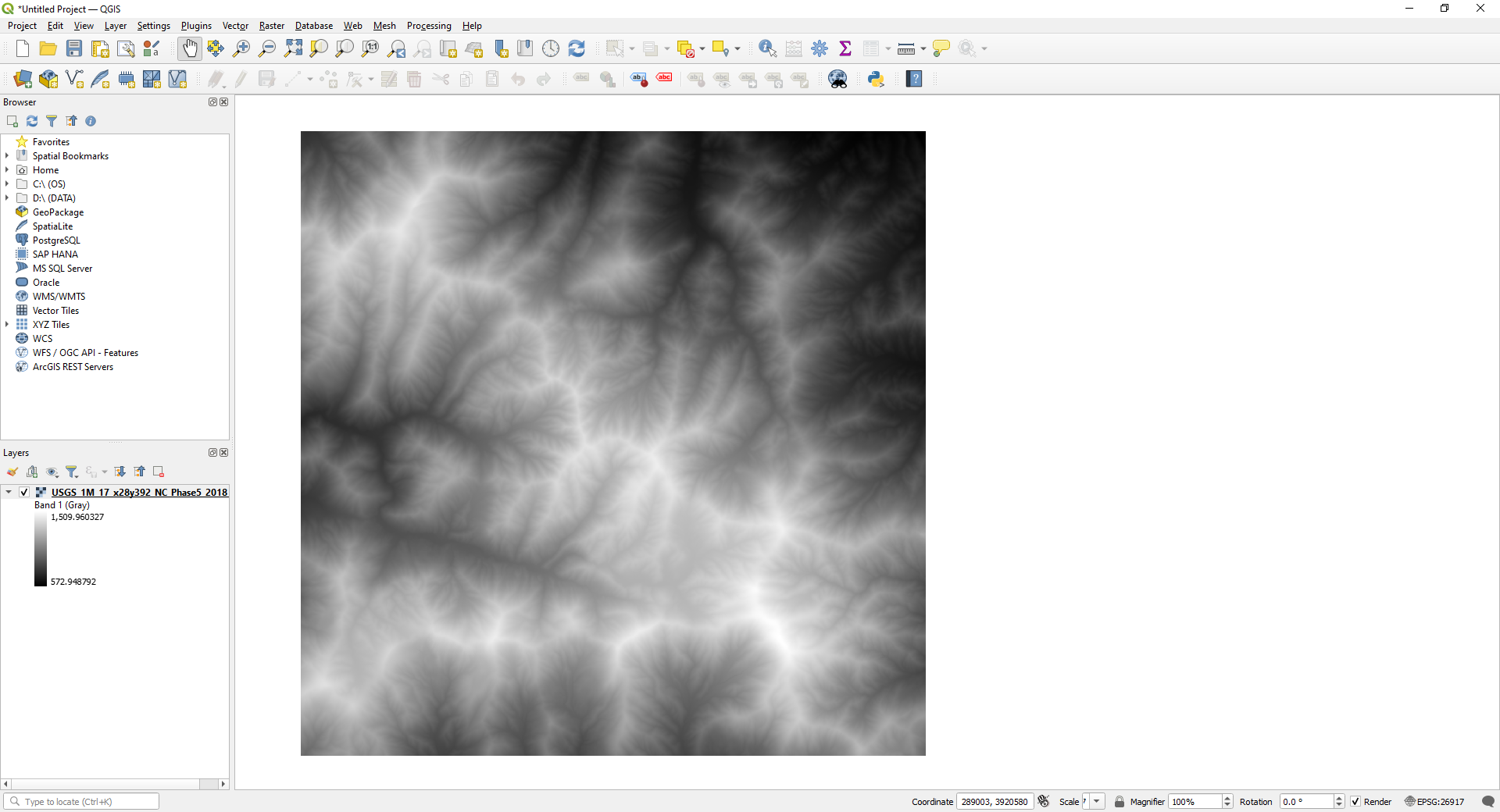Refresh the map canvas
This screenshot has height=812, width=1500.
pos(577,48)
